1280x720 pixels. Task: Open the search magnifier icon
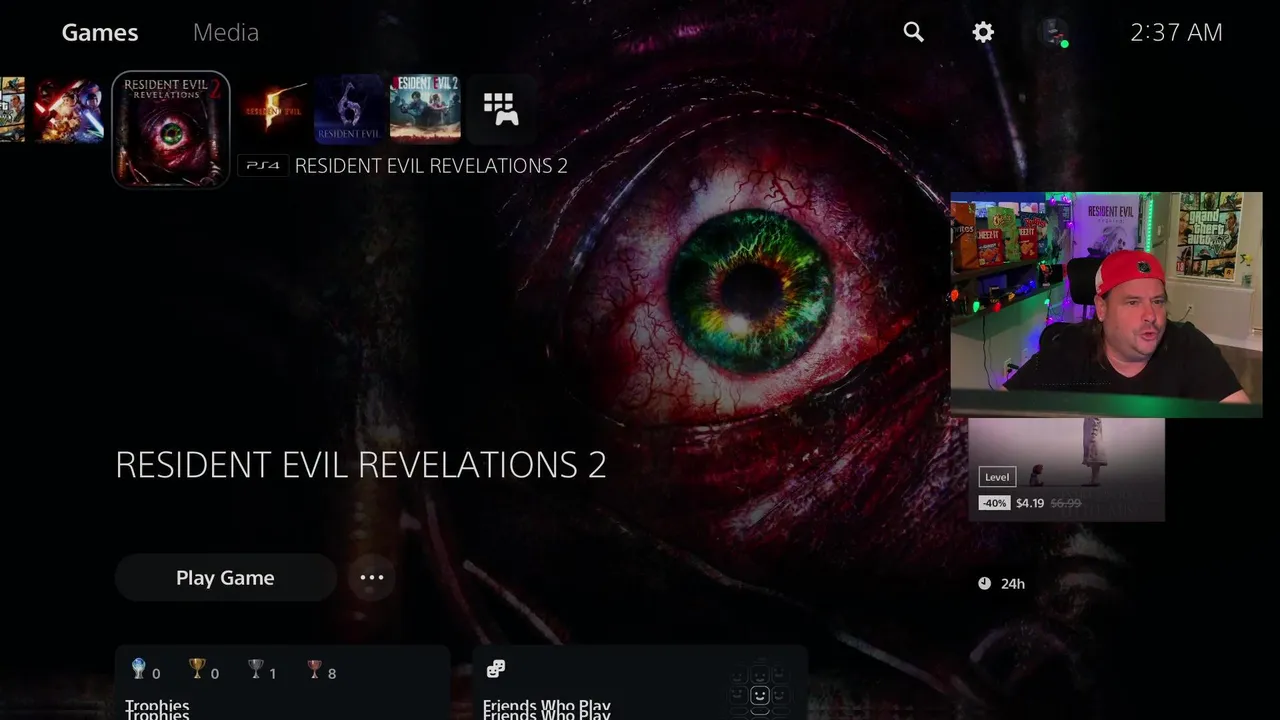(913, 32)
